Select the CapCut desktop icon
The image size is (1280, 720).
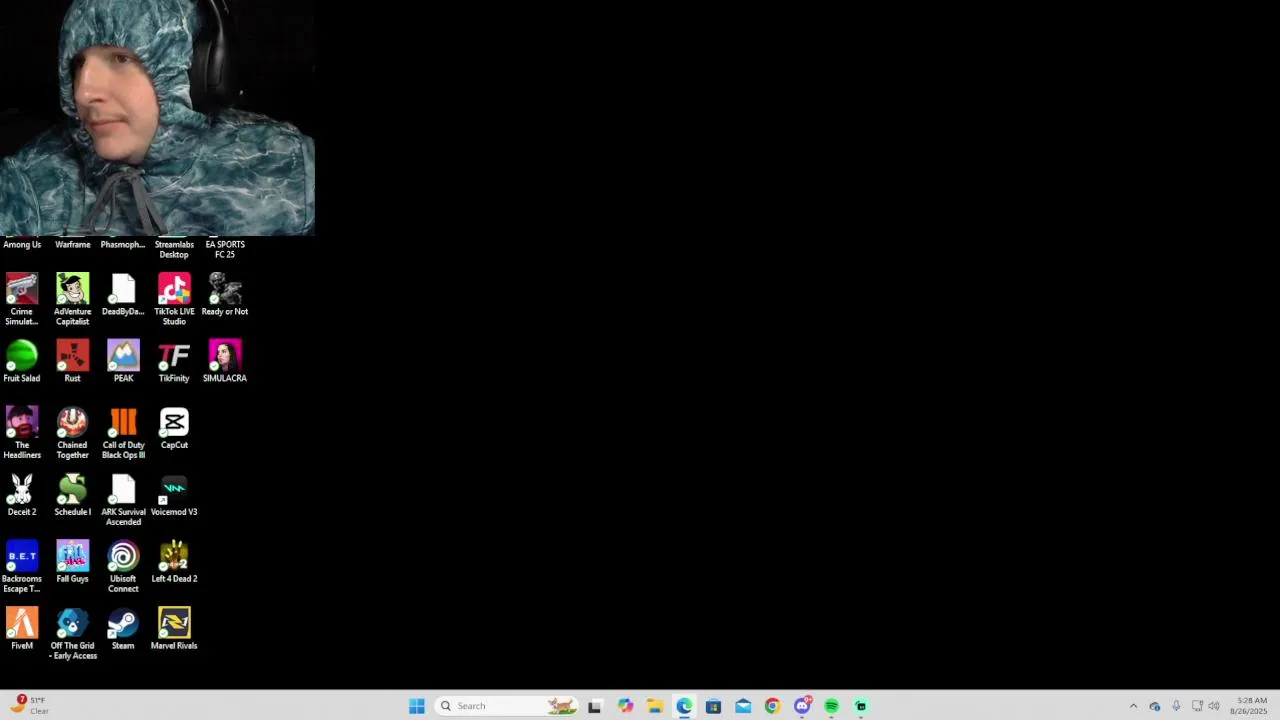click(174, 428)
